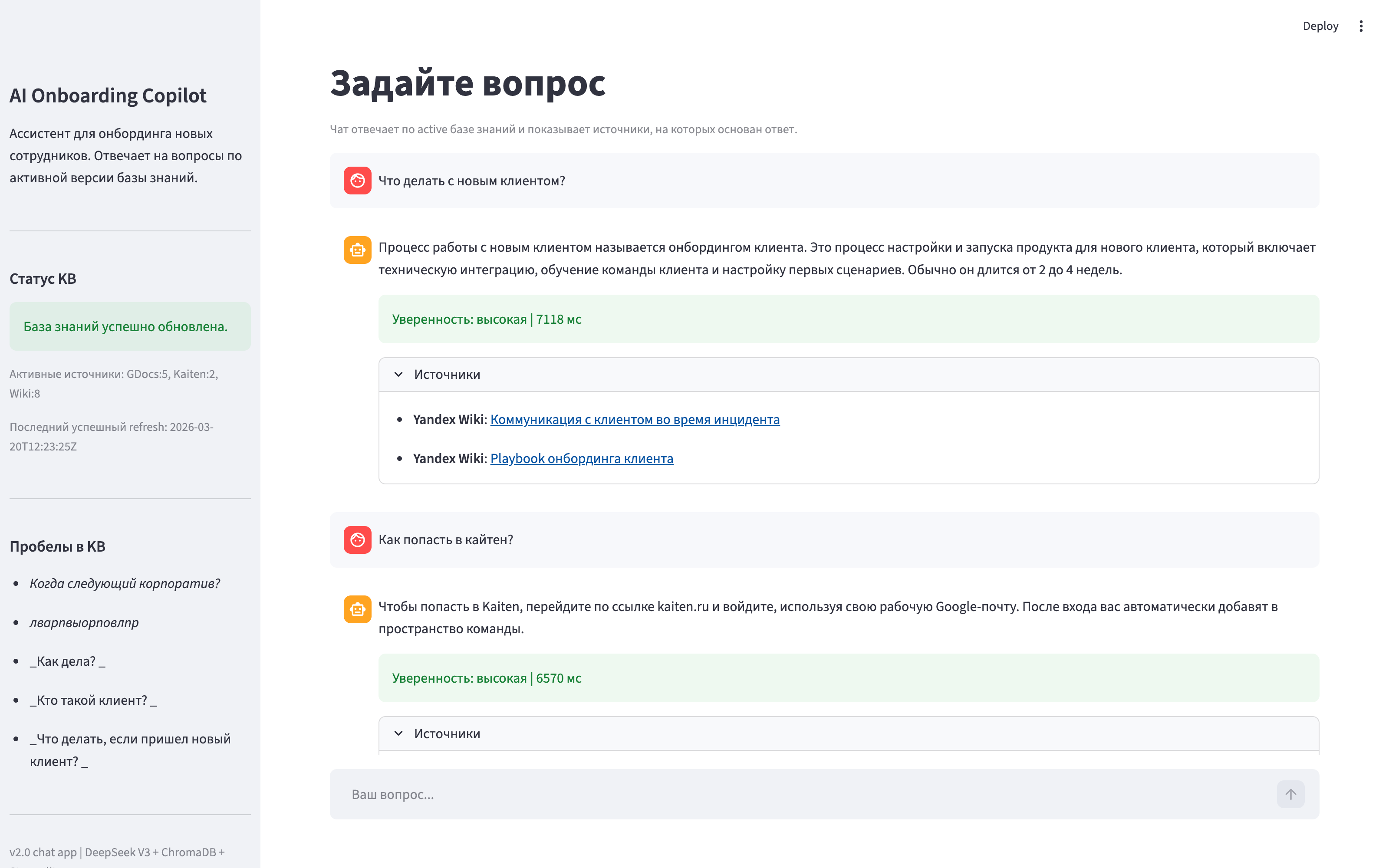
Task: Open the three-dot options menu
Action: (x=1361, y=26)
